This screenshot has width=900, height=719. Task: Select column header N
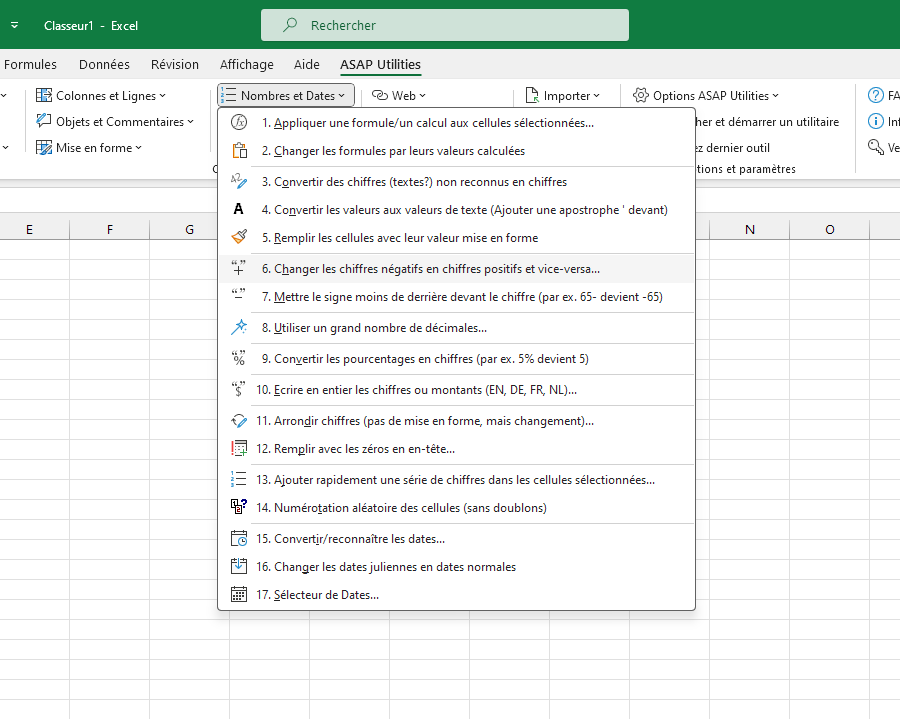[750, 230]
